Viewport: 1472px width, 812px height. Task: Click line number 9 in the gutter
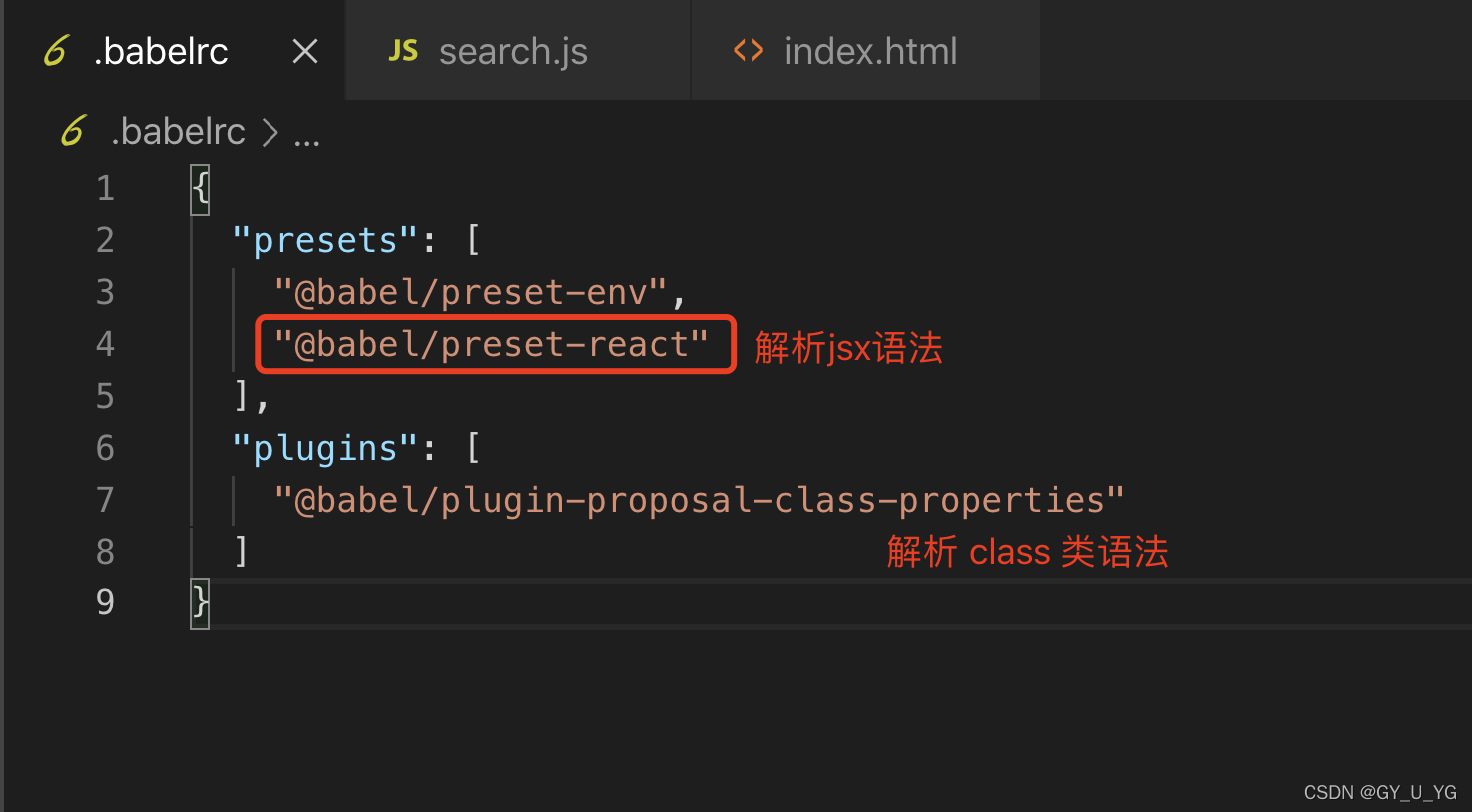pyautogui.click(x=105, y=602)
